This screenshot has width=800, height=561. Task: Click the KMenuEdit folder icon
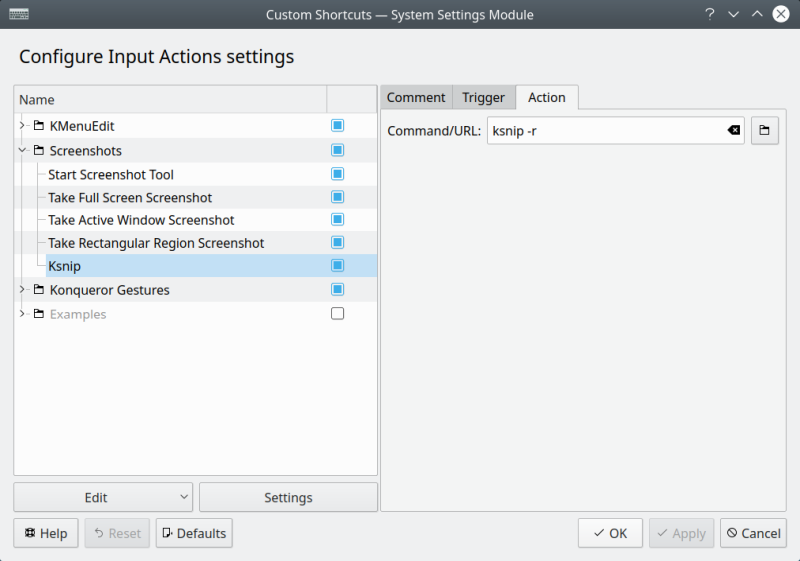39,126
